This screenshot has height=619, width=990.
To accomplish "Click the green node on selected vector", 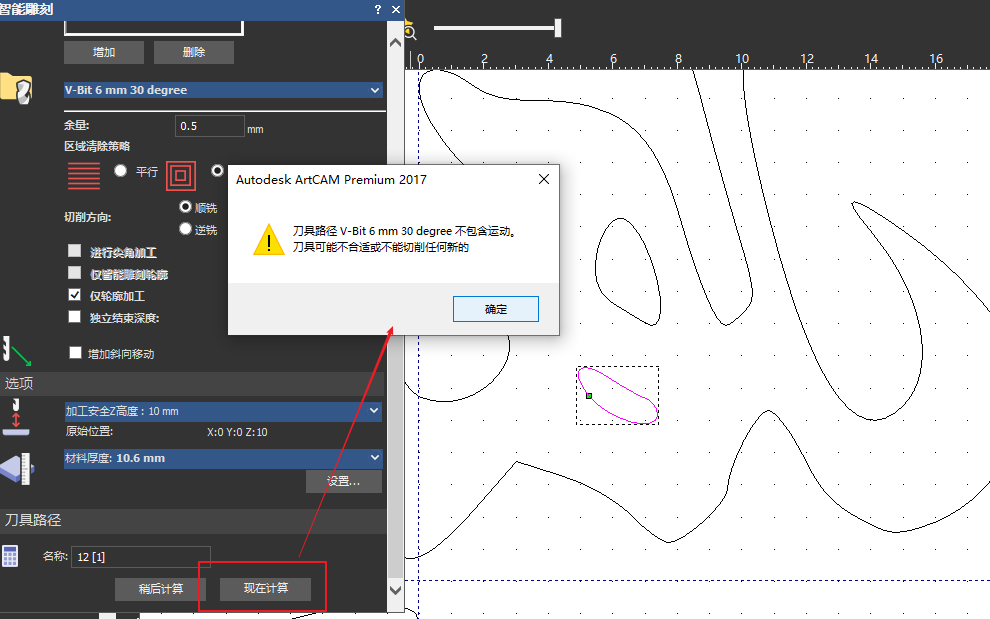I will [589, 396].
